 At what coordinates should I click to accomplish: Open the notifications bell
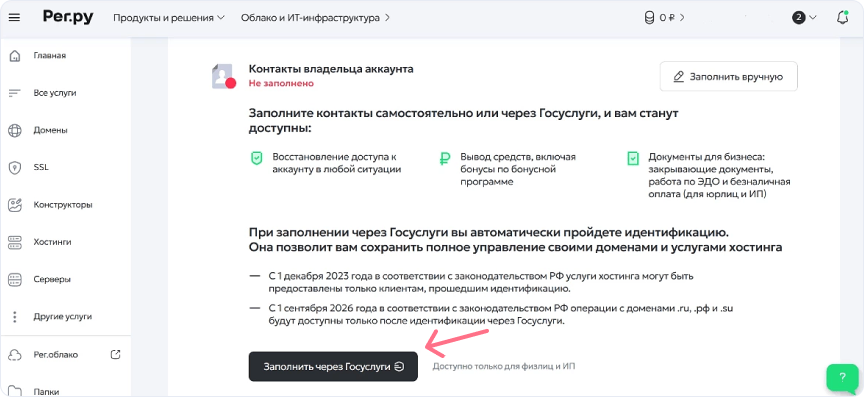click(842, 18)
